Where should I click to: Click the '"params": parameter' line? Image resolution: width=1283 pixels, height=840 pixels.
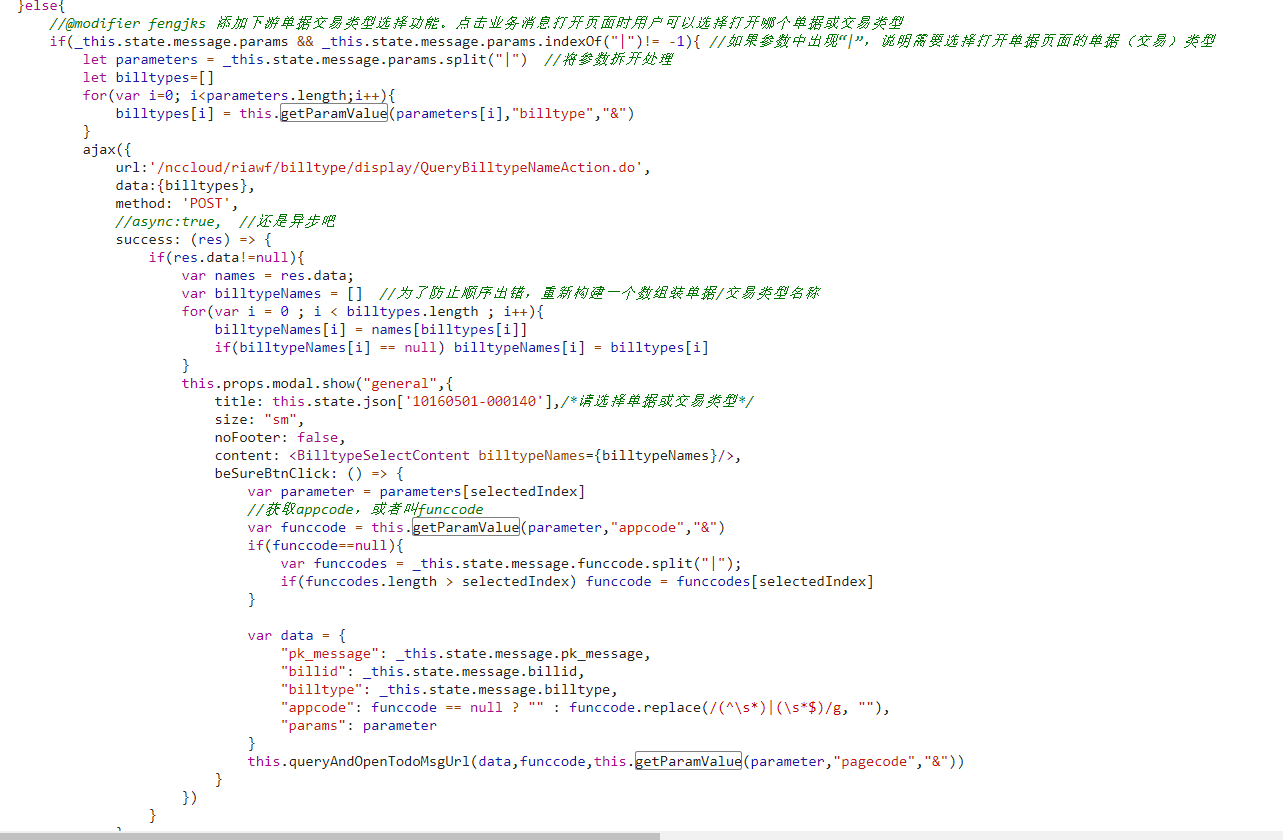358,725
